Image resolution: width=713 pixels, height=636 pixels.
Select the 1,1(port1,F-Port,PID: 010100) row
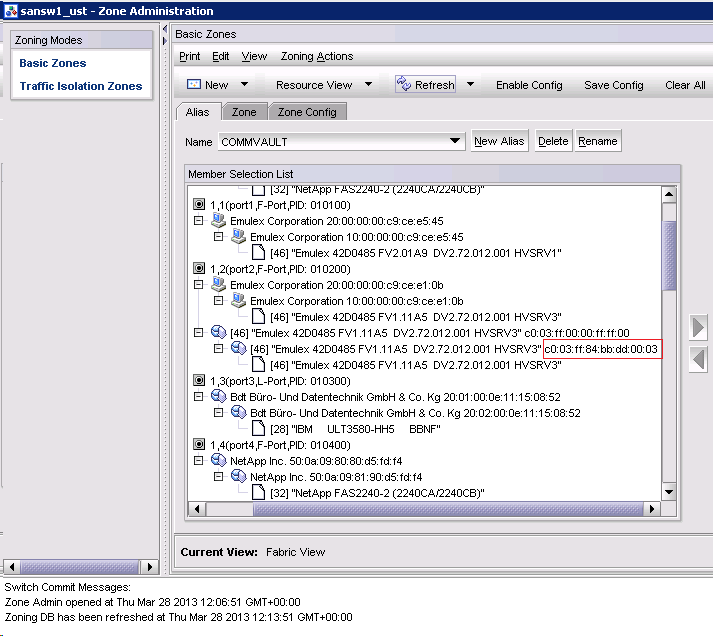[280, 205]
